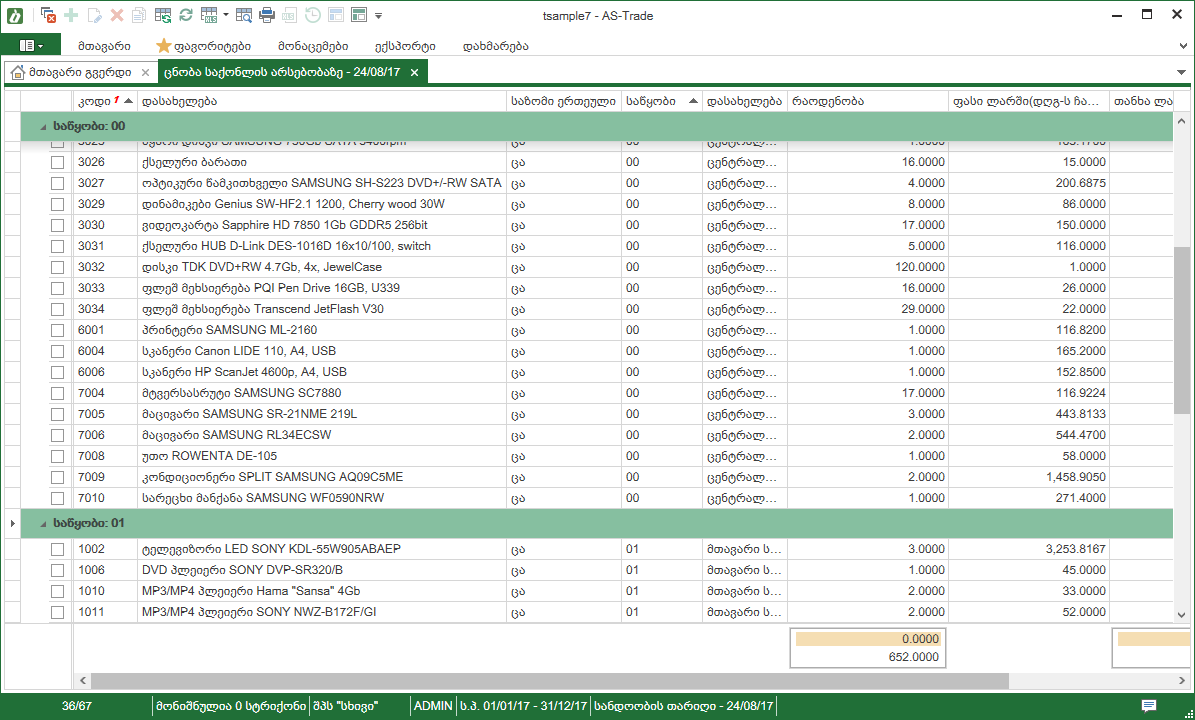Click the table refresh icon in toolbar
This screenshot has width=1195, height=720.
162,15
